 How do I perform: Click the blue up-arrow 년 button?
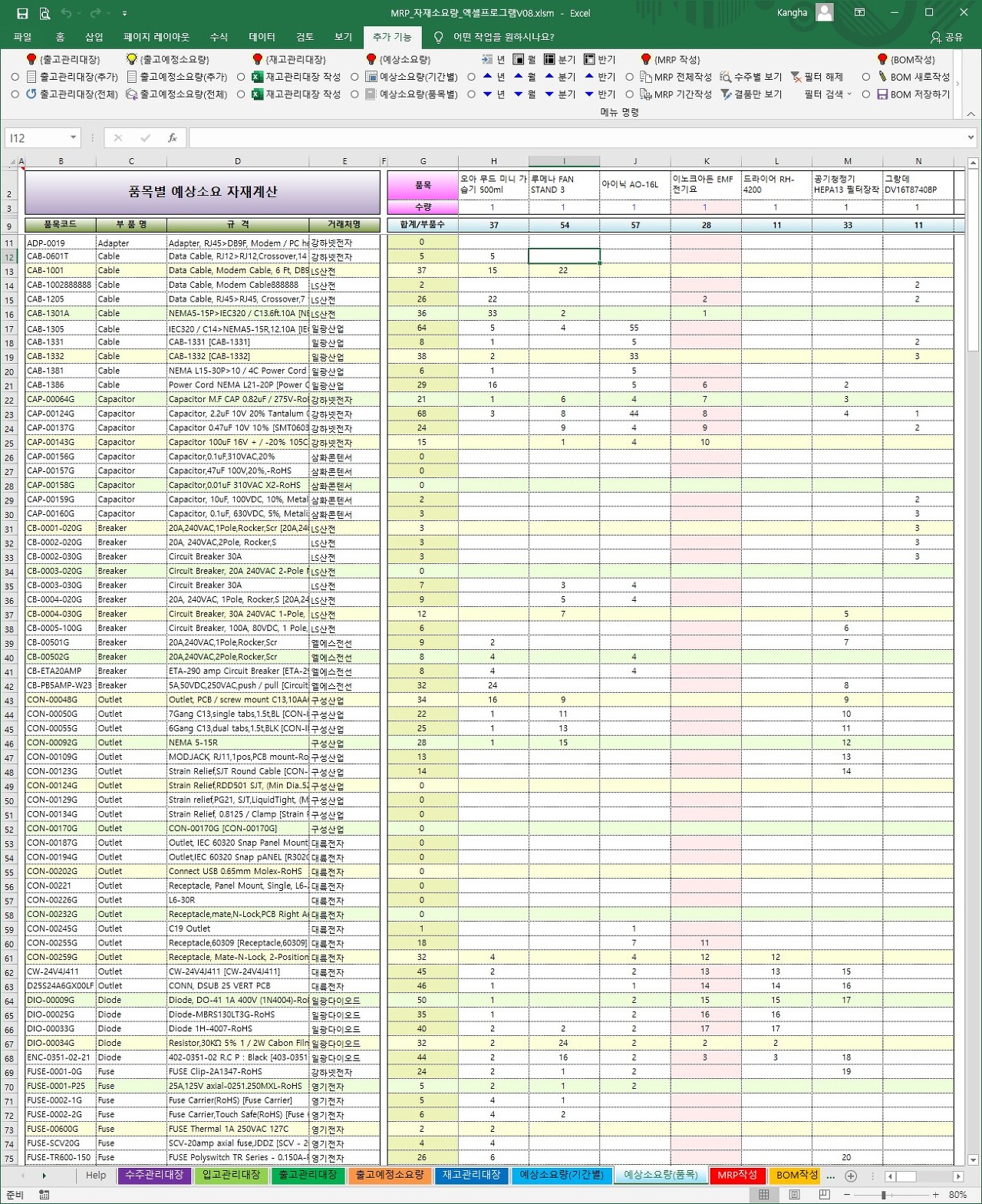(x=493, y=77)
